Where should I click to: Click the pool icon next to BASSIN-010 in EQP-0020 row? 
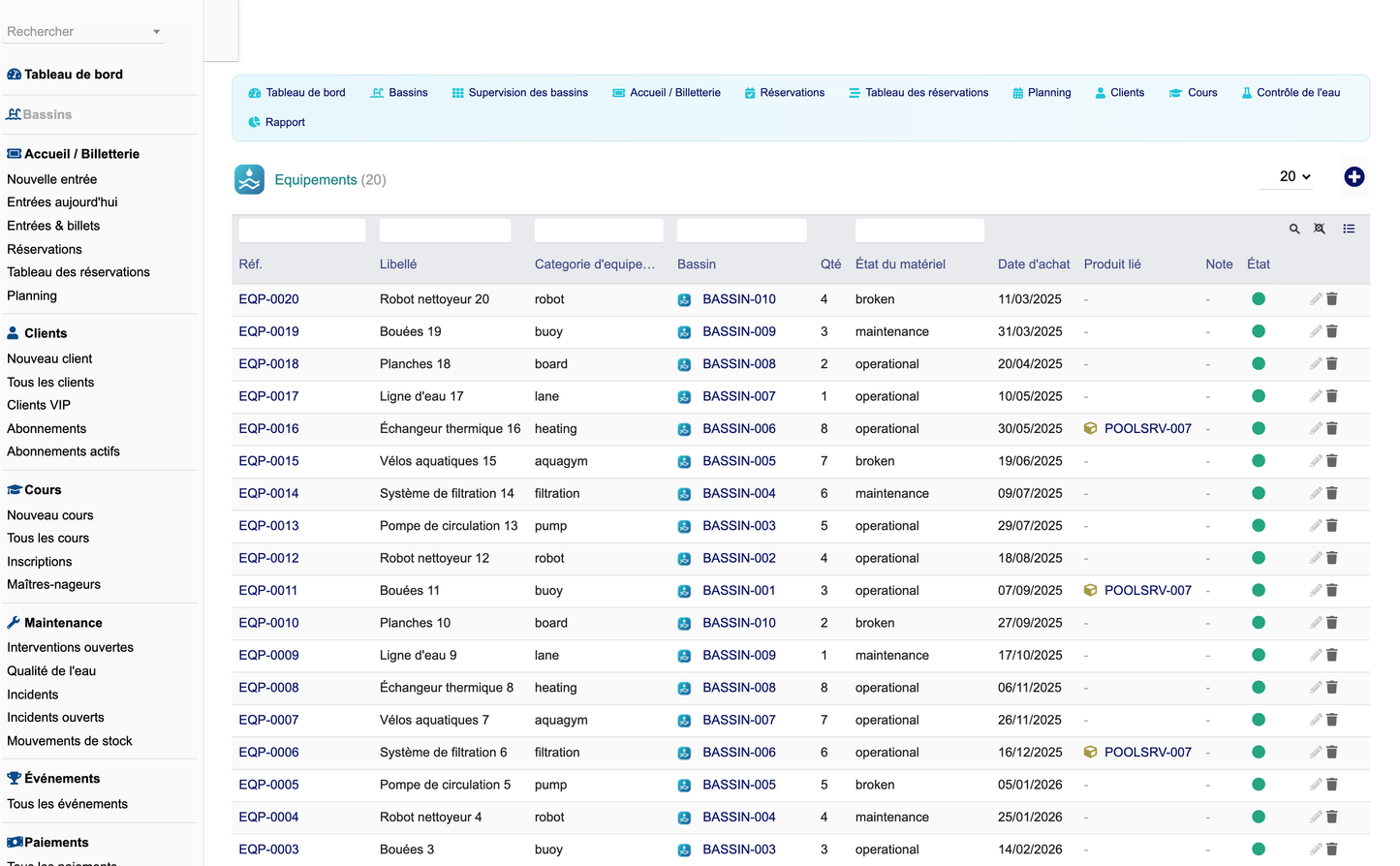(684, 299)
